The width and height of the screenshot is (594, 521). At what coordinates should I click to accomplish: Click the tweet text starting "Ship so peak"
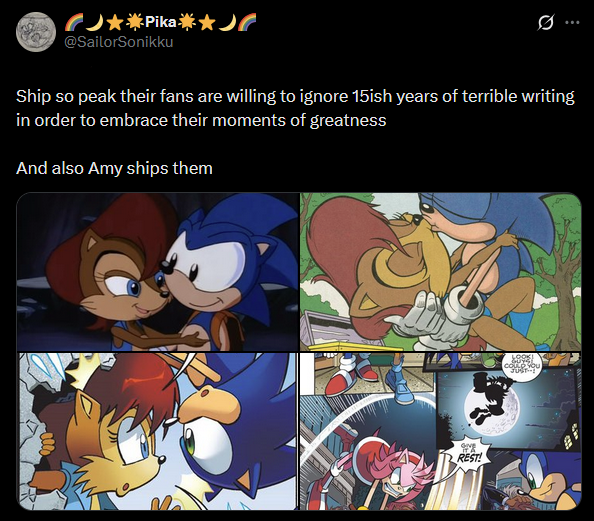click(295, 108)
